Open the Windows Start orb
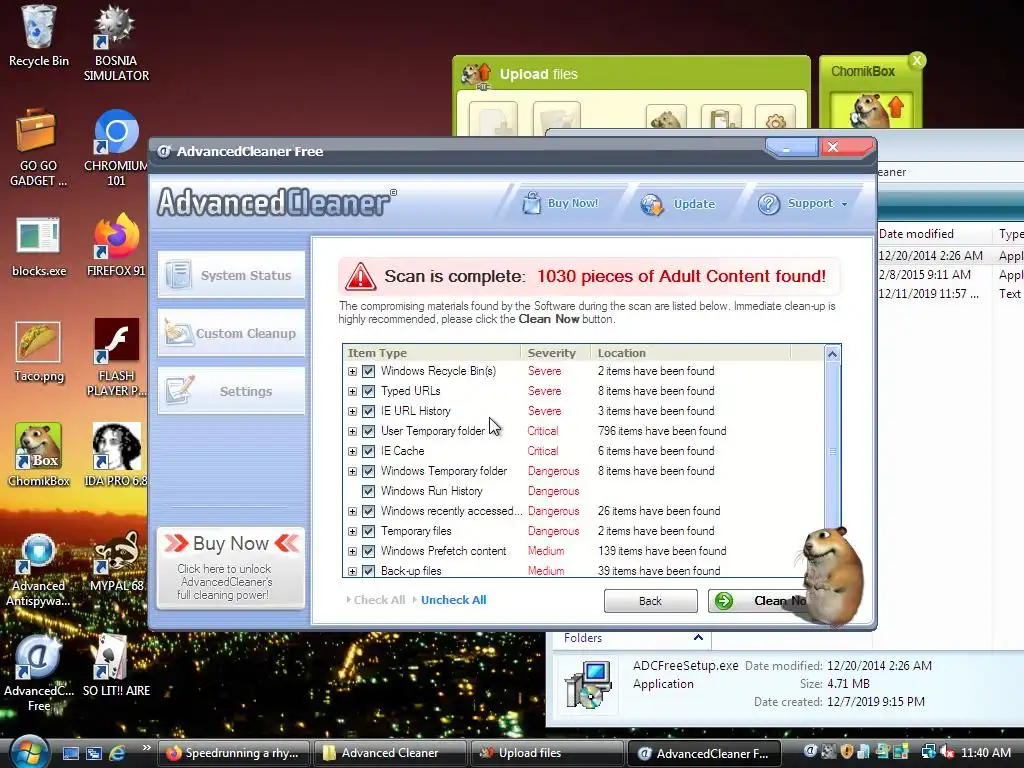1024x768 pixels. (28, 752)
